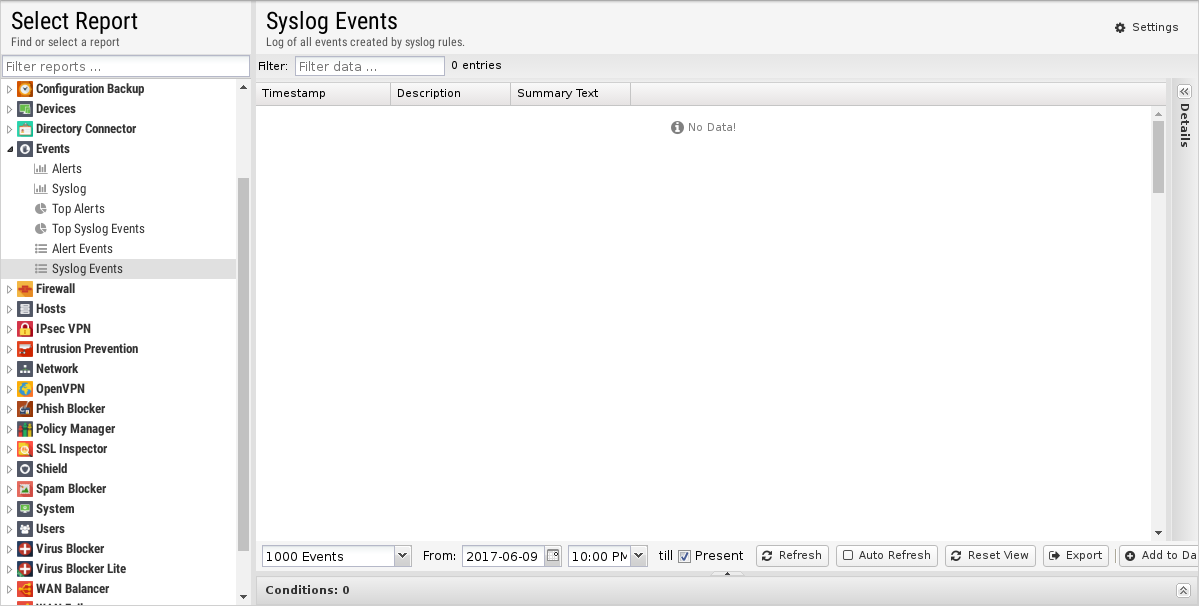
Task: Click the Virus Blocker icon
Action: tap(25, 549)
